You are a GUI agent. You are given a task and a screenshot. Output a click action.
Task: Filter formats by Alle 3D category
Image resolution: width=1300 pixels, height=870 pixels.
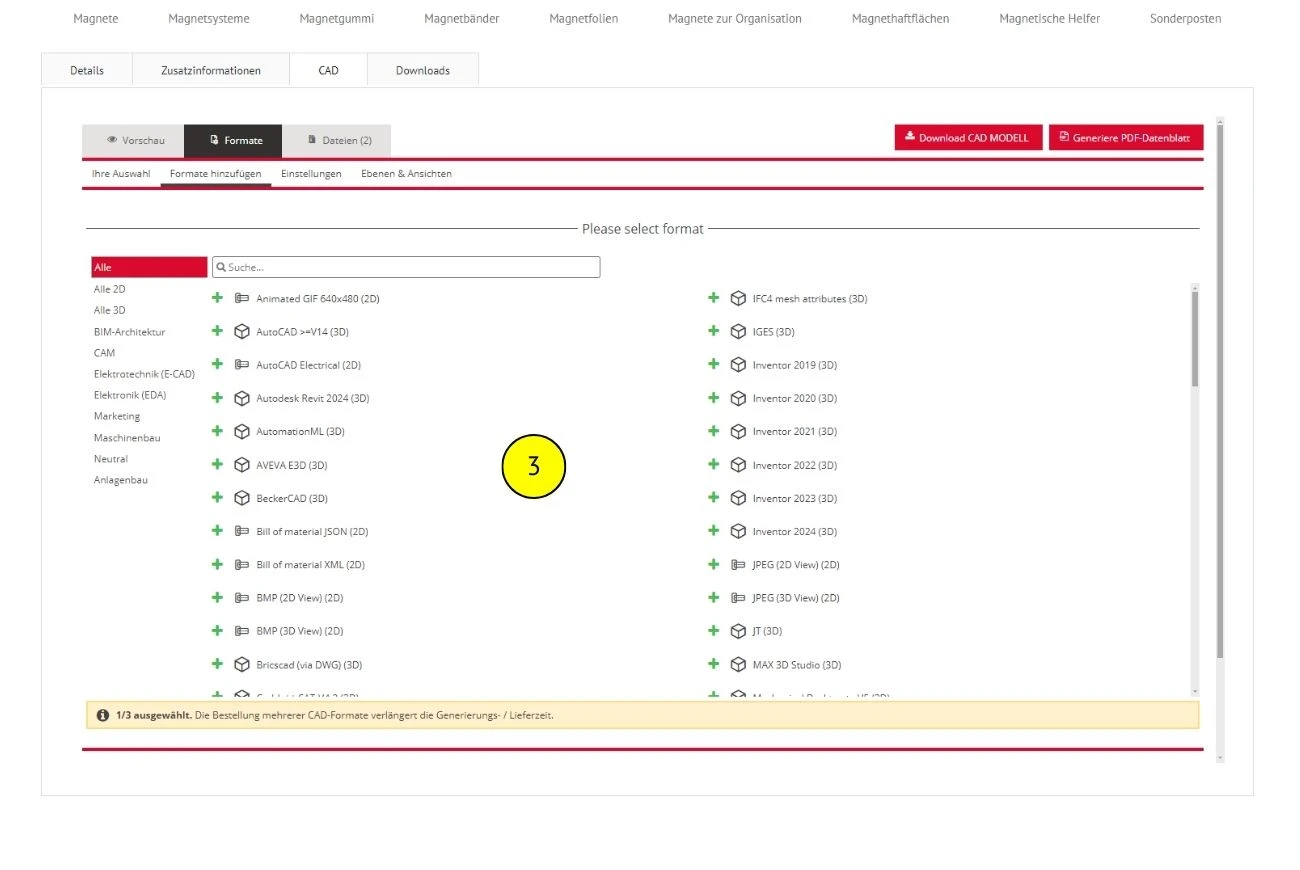(x=110, y=310)
